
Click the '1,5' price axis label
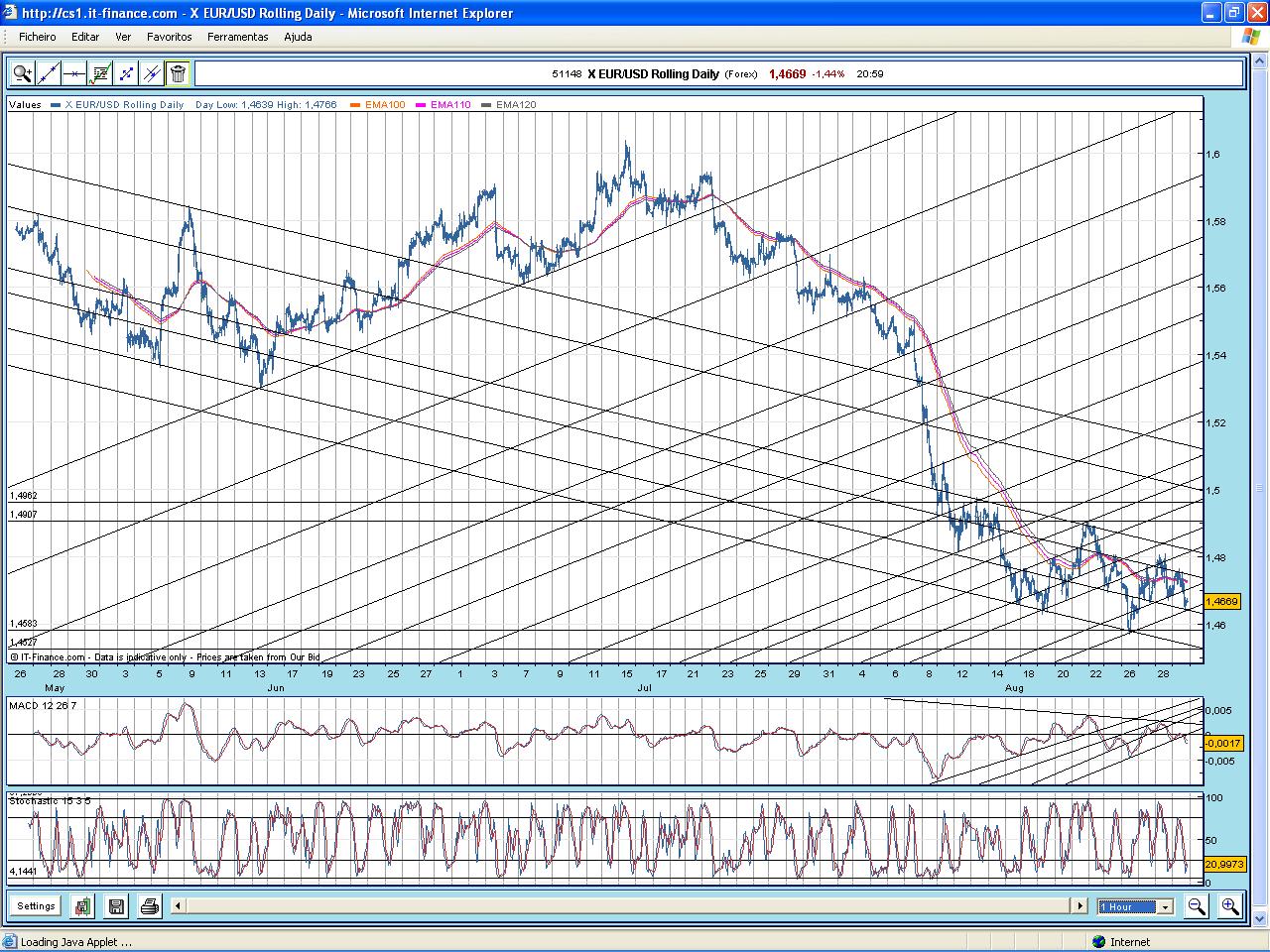click(1213, 491)
